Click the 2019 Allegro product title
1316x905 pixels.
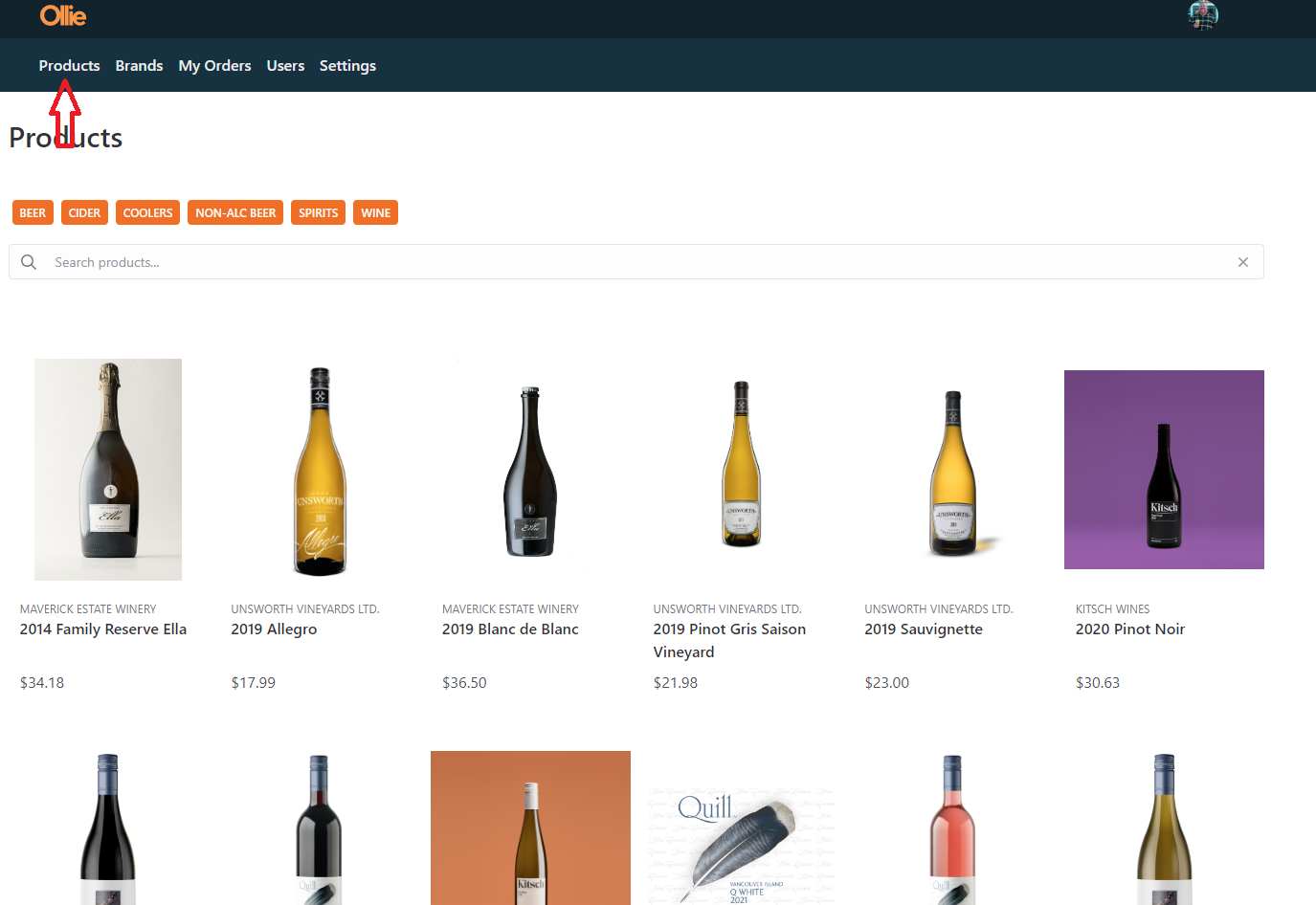tap(274, 629)
